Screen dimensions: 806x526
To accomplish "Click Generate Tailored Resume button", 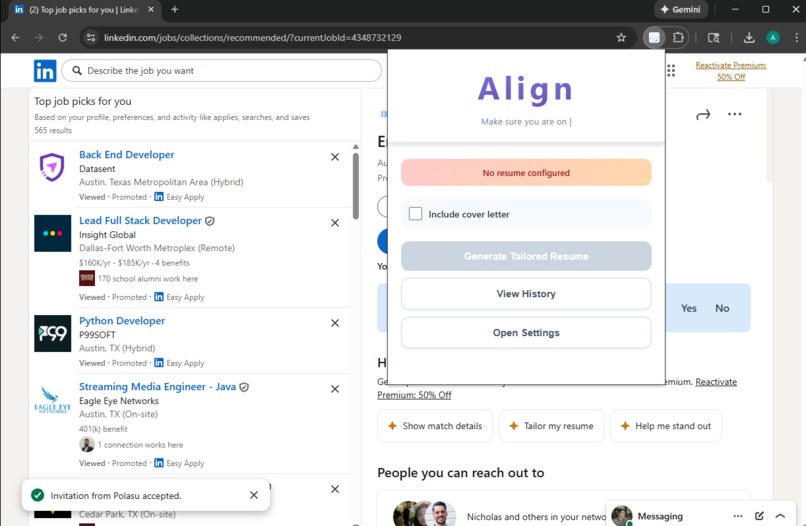I will tap(526, 256).
